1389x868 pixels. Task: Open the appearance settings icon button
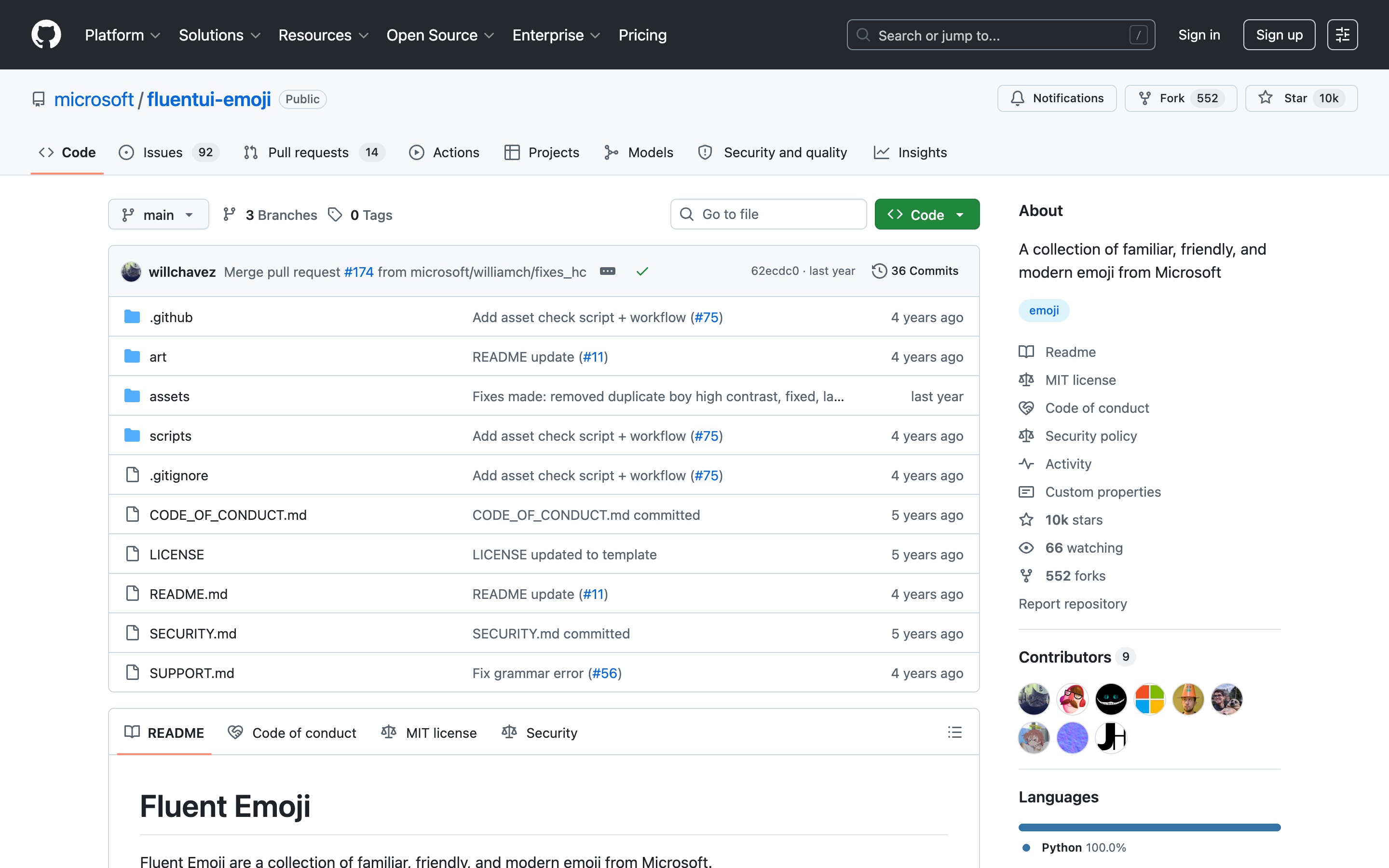click(1342, 35)
